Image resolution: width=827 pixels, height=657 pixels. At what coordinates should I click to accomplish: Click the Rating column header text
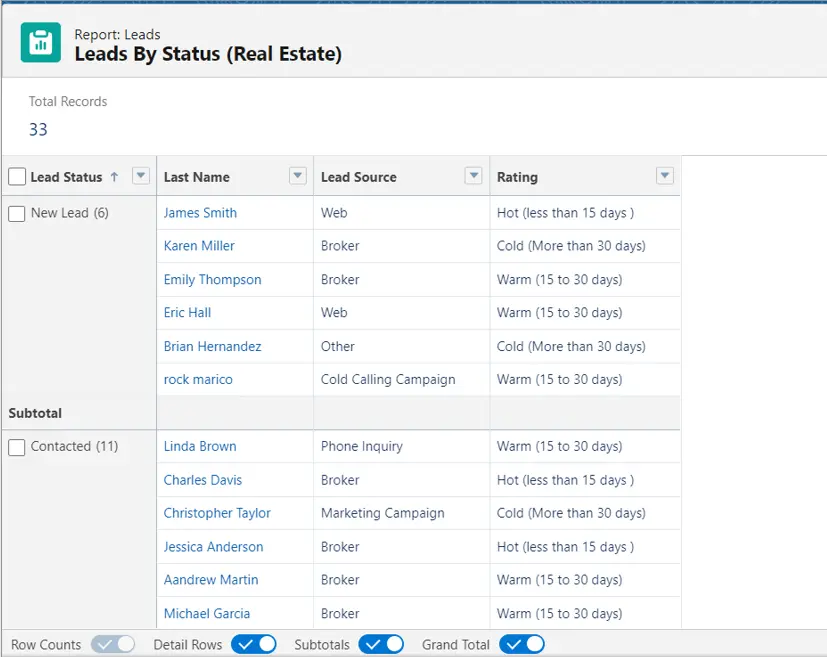click(517, 177)
